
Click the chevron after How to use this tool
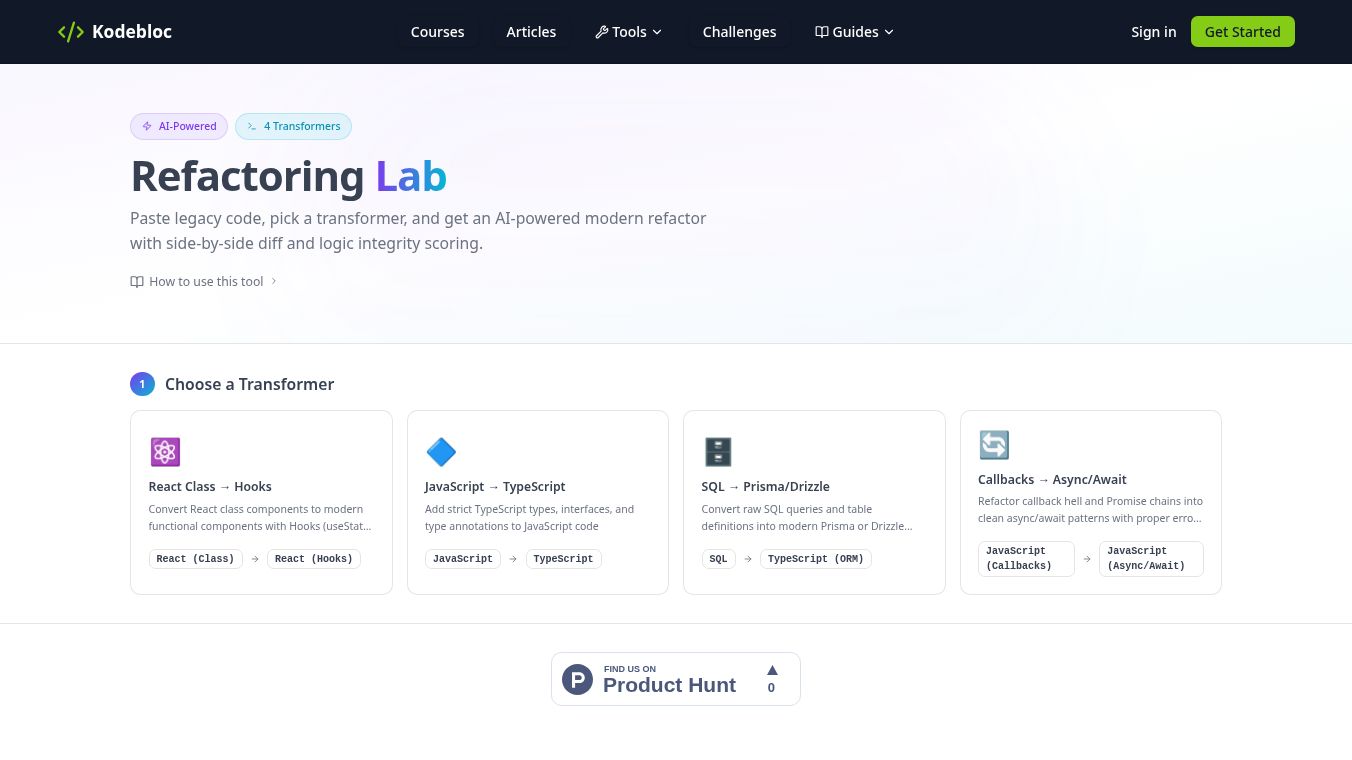coord(274,282)
